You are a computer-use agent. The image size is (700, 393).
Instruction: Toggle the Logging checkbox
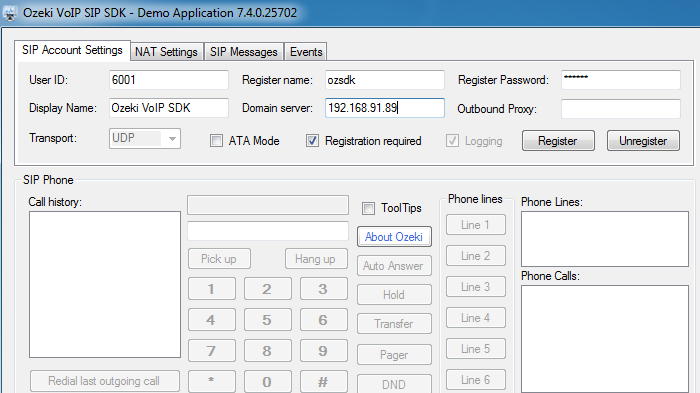point(452,141)
